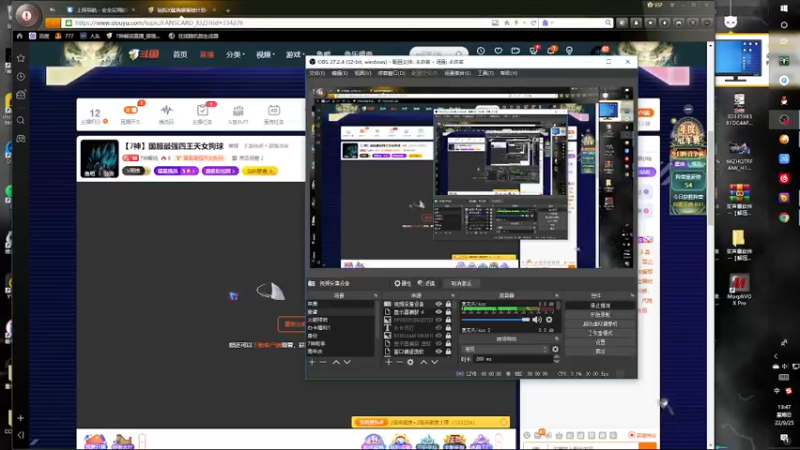The image size is (800, 450).
Task: Open browser sidebar inbox icon
Action: point(21,95)
